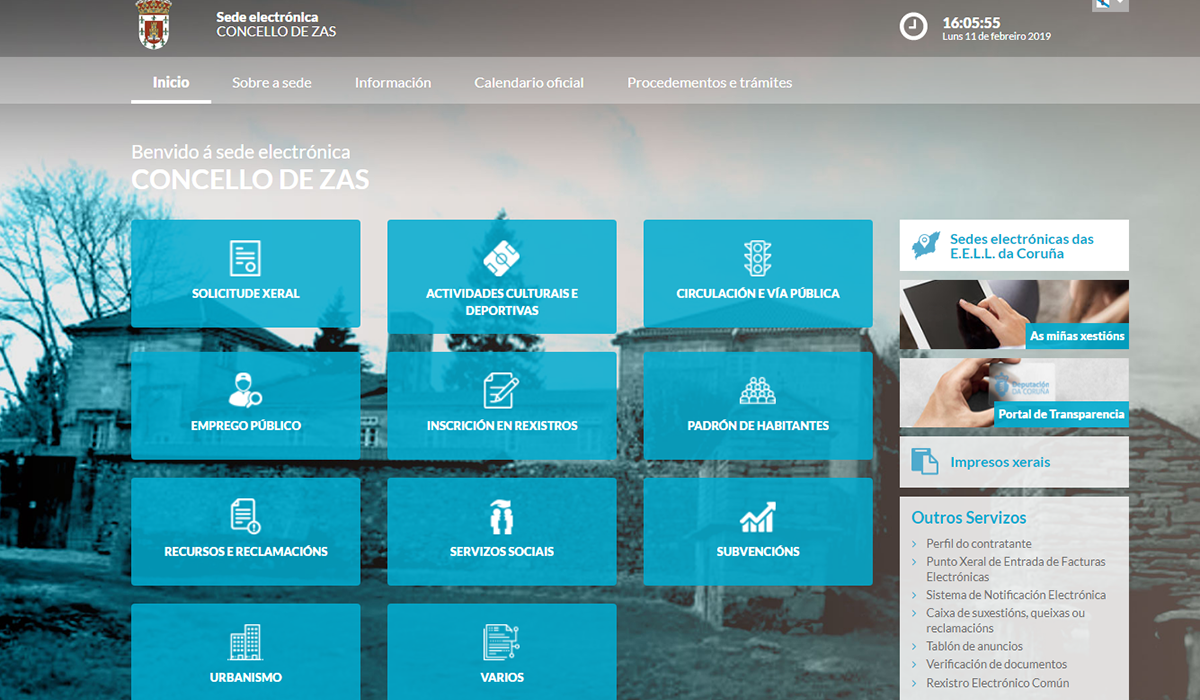Click the Perfil do contratante link
The image size is (1200, 700).
point(978,544)
